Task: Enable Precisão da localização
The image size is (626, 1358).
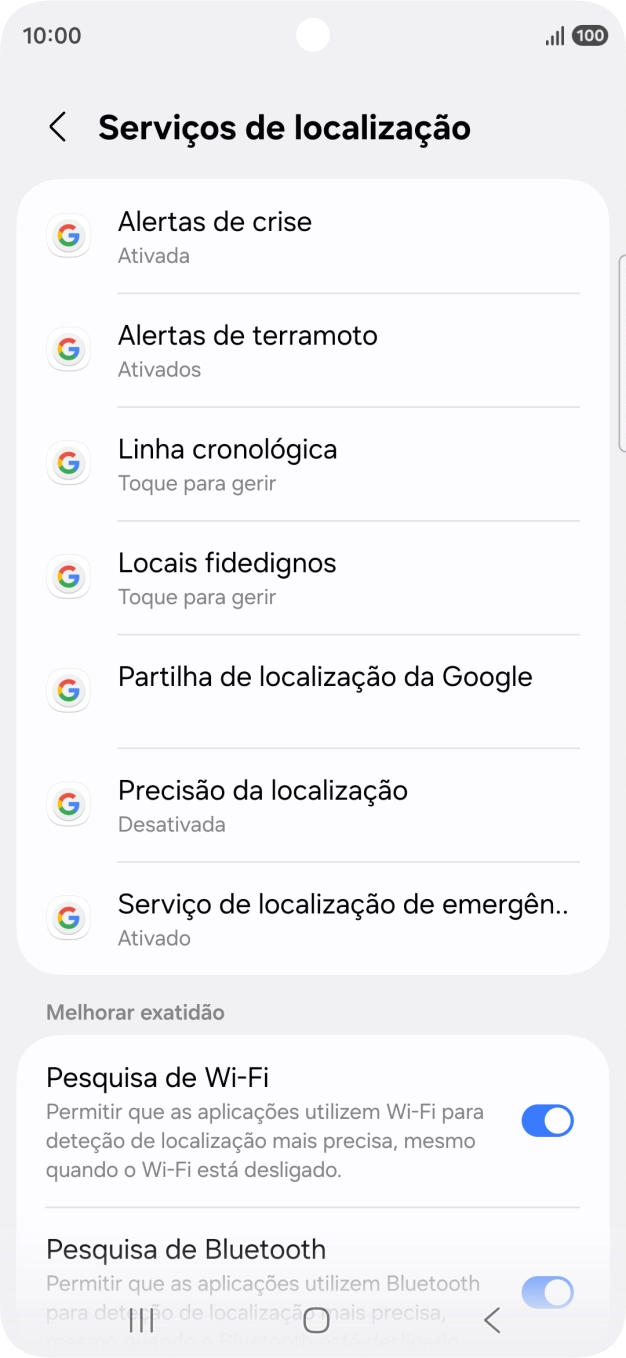Action: coord(300,804)
